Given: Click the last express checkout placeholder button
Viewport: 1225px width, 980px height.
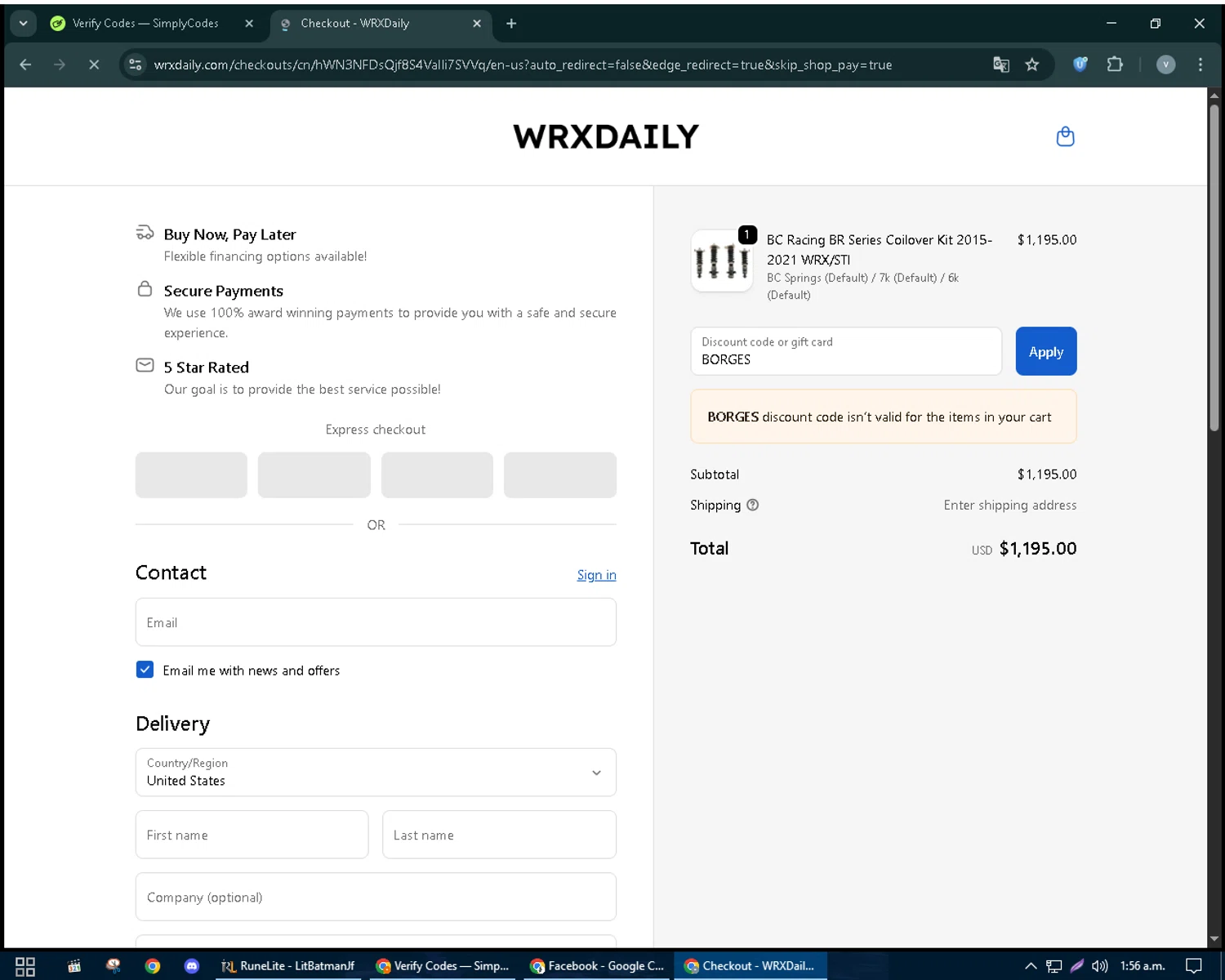Looking at the screenshot, I should pyautogui.click(x=560, y=474).
